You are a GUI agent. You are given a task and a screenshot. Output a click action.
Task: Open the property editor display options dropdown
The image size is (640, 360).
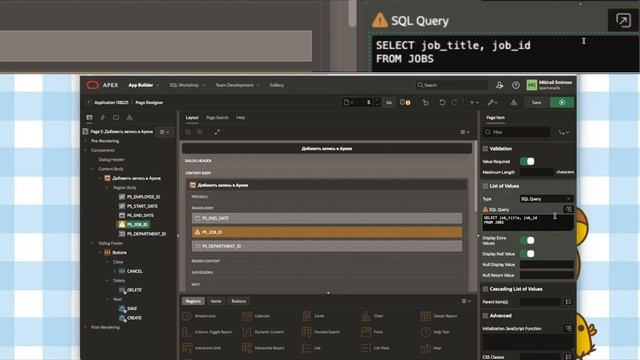[x=564, y=132]
